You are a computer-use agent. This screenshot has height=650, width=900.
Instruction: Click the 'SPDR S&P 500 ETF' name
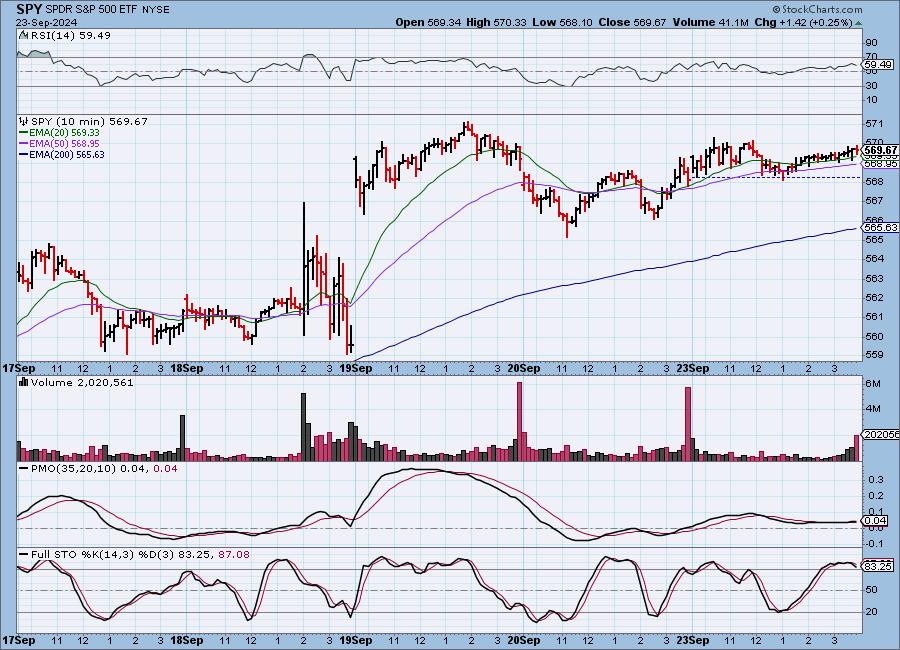pyautogui.click(x=90, y=10)
